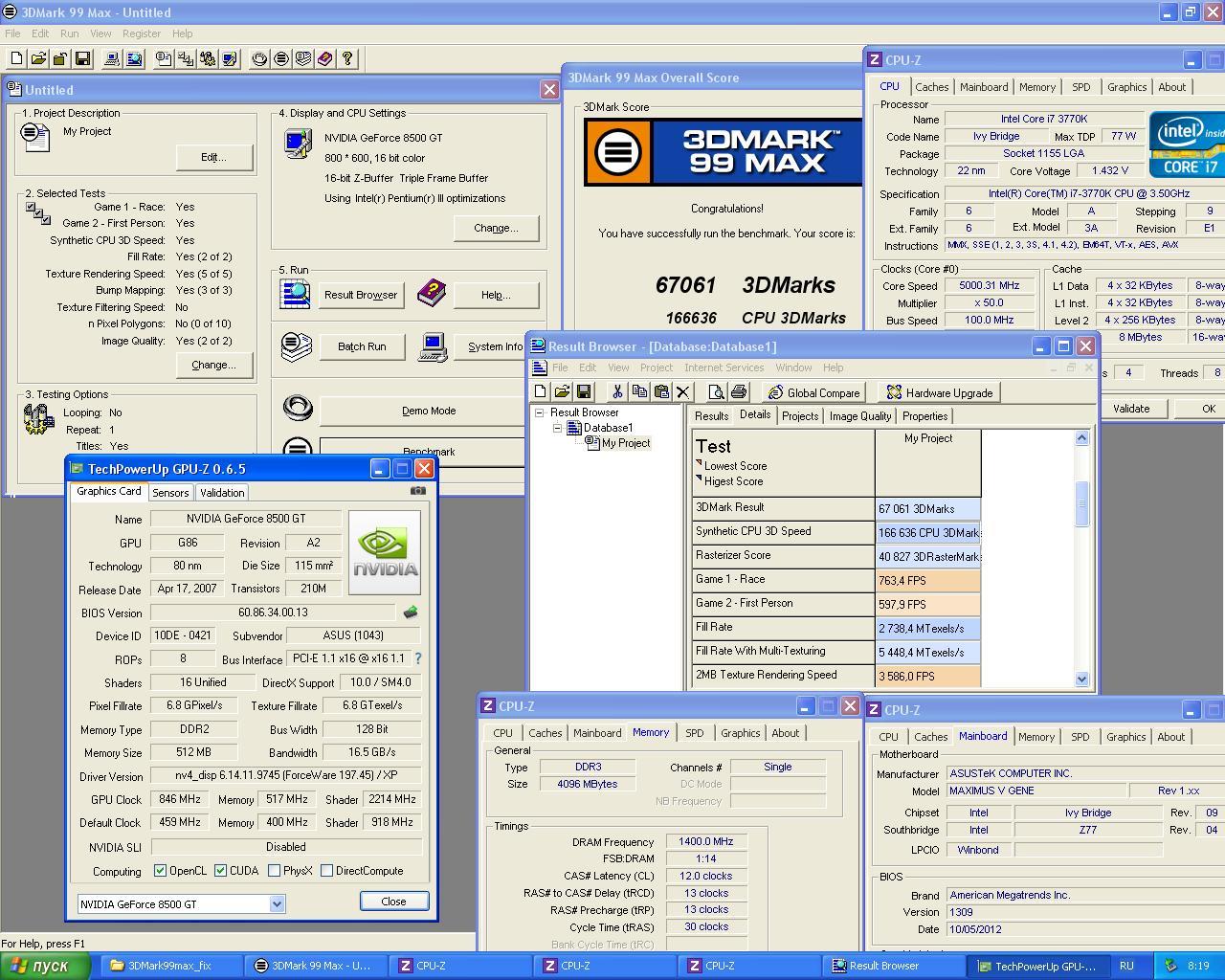The image size is (1225, 980).
Task: Click Save floppy icon in 3DMark toolbar
Action: coord(82,59)
